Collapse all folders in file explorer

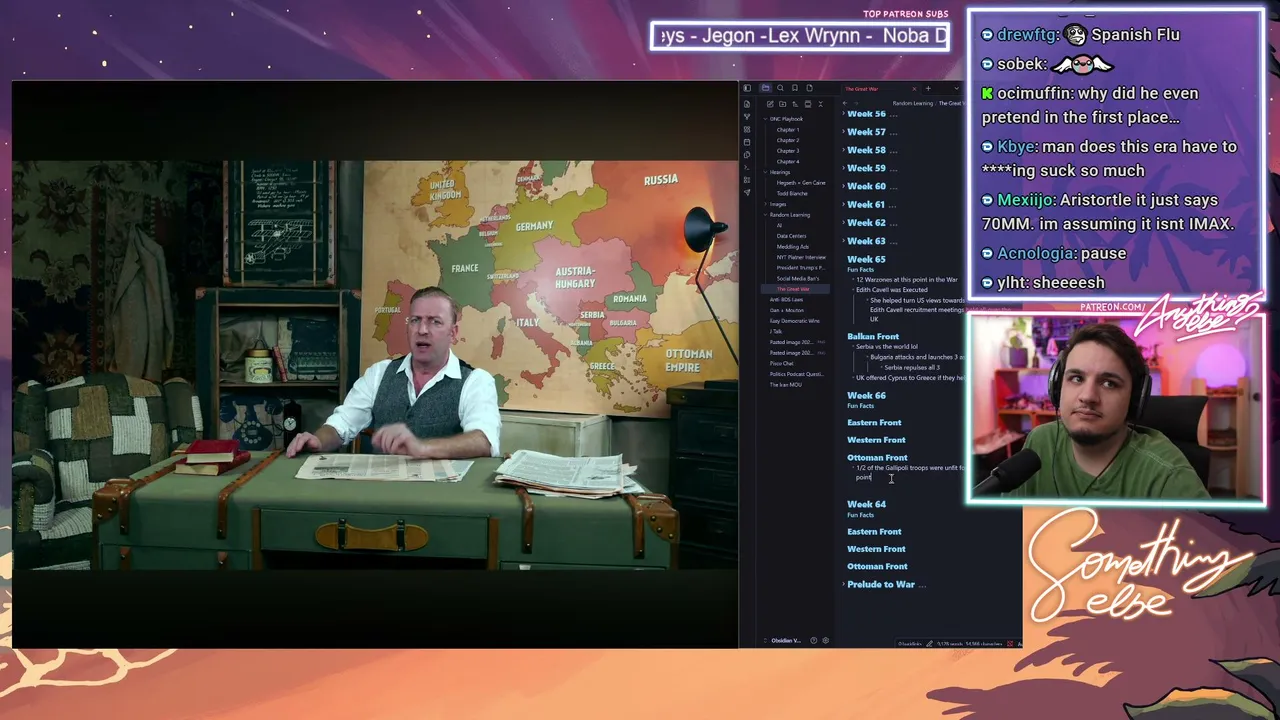pos(808,104)
